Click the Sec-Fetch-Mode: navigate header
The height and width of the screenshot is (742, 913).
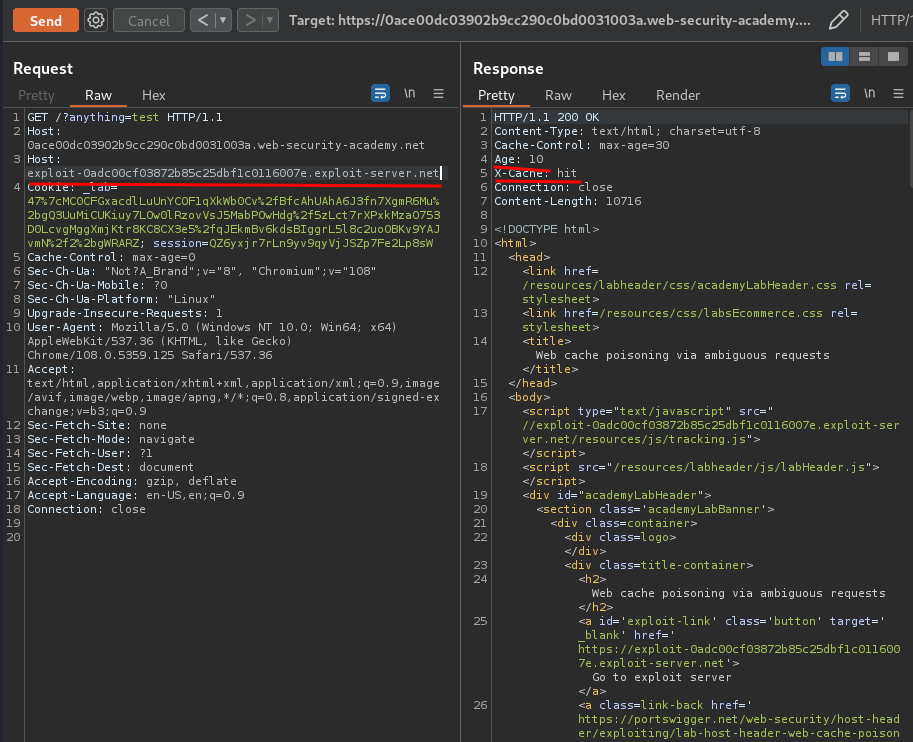click(x=111, y=439)
